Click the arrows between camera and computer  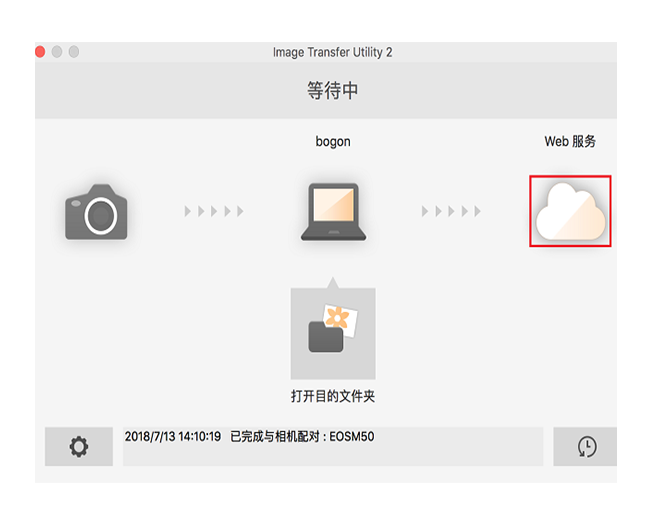click(214, 211)
